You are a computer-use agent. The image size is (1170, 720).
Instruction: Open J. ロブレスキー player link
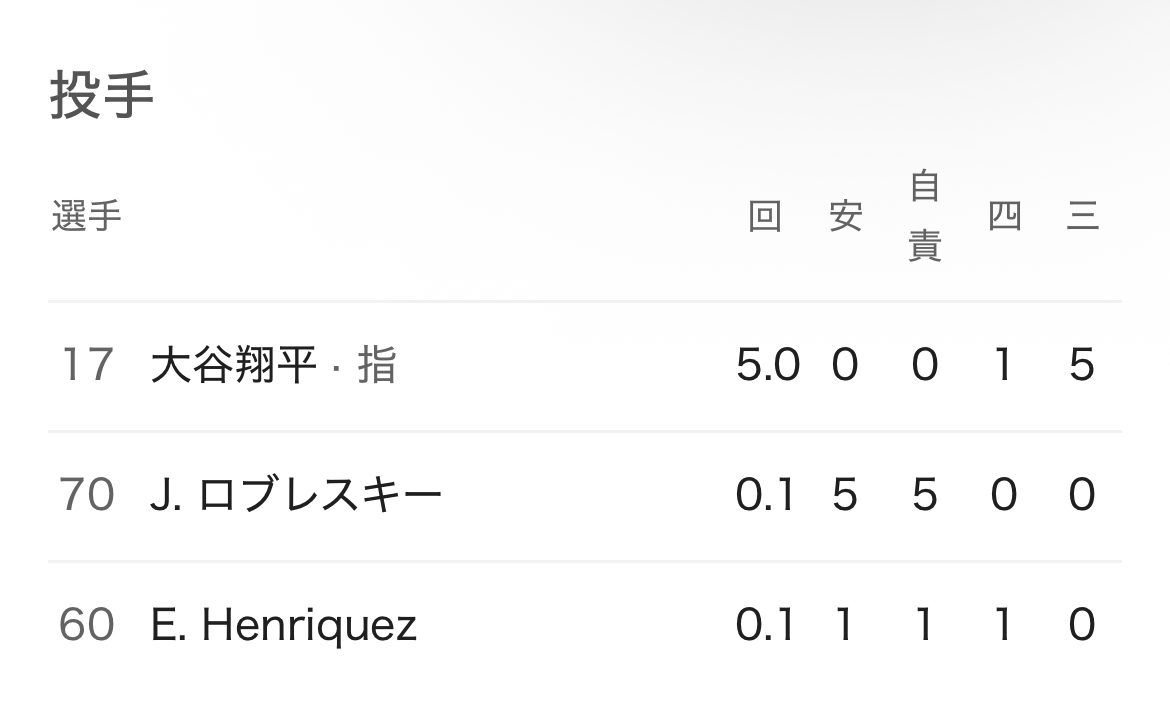pyautogui.click(x=296, y=495)
